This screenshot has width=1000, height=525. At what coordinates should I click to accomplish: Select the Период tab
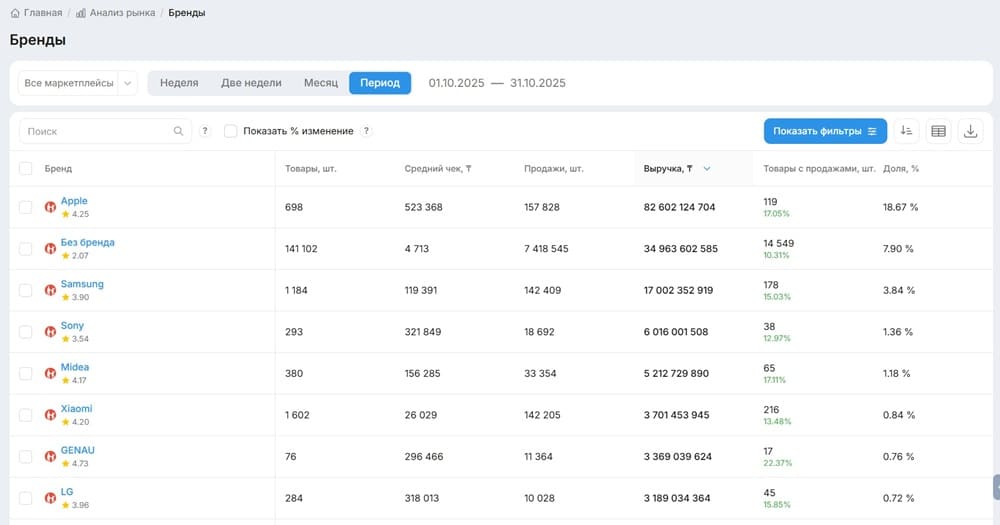[x=380, y=83]
